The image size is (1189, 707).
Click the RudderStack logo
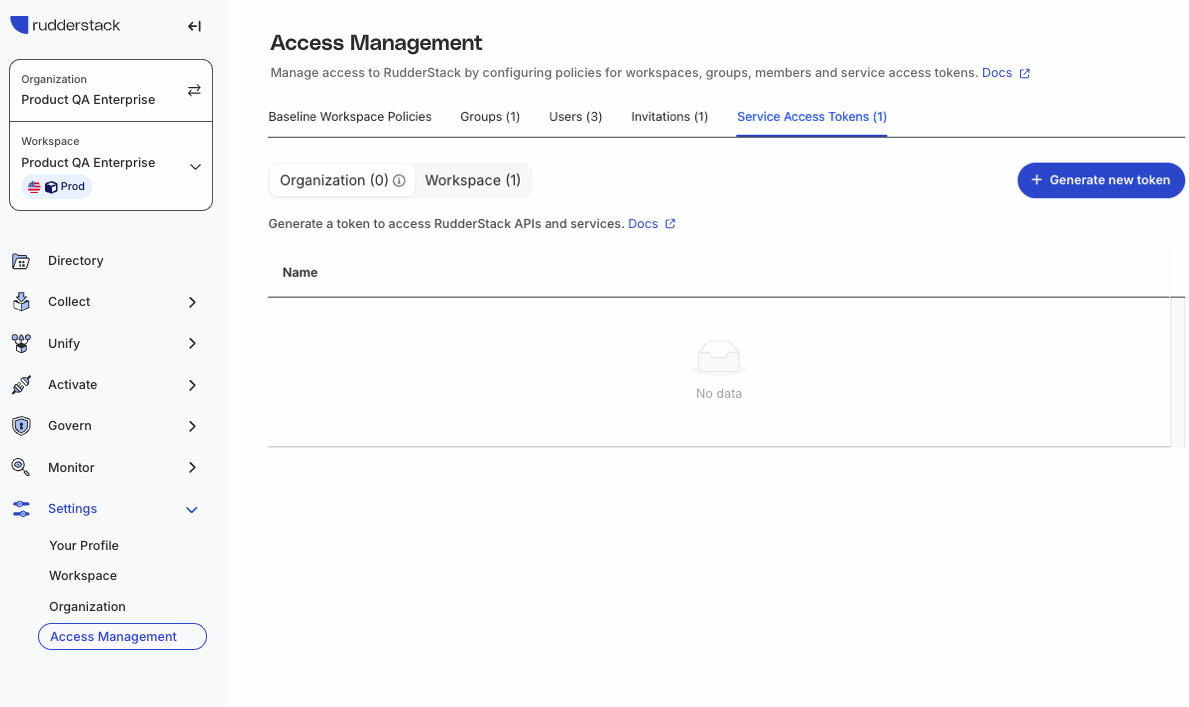pyautogui.click(x=65, y=25)
